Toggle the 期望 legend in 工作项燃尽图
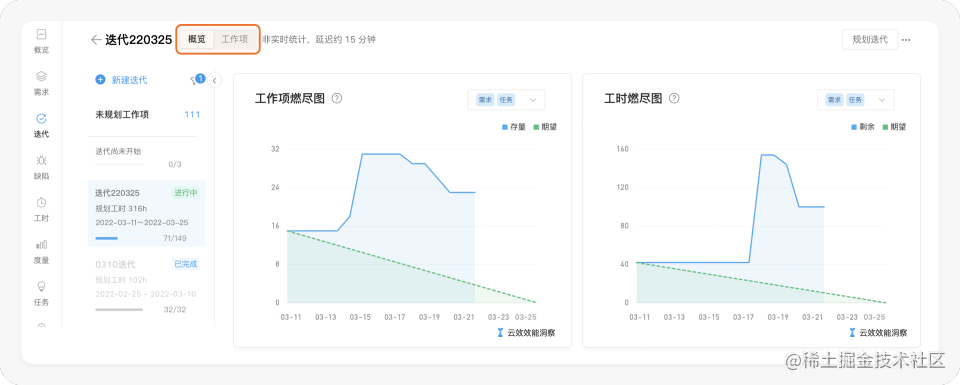Viewport: 960px width, 385px height. (545, 127)
